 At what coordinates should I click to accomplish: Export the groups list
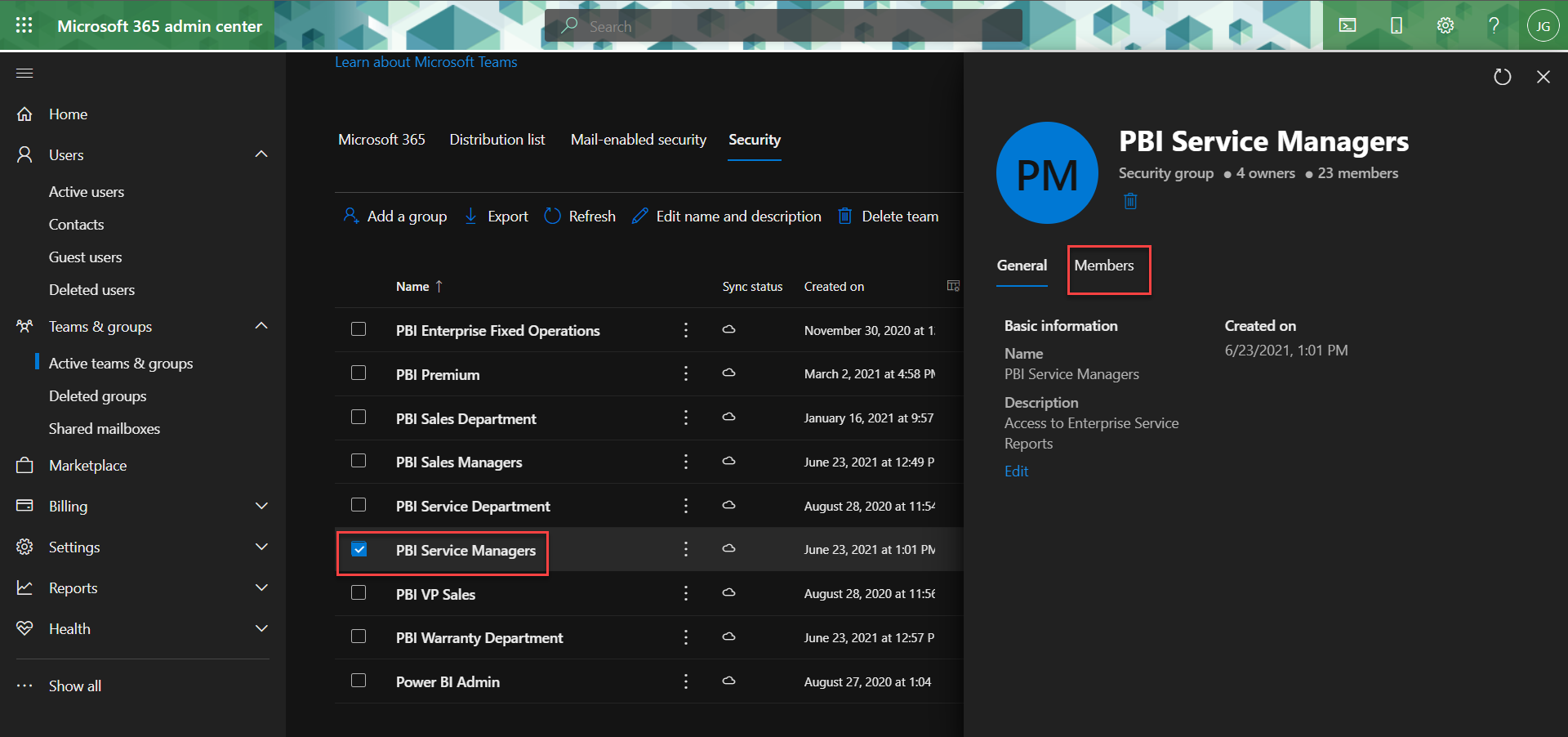point(497,217)
